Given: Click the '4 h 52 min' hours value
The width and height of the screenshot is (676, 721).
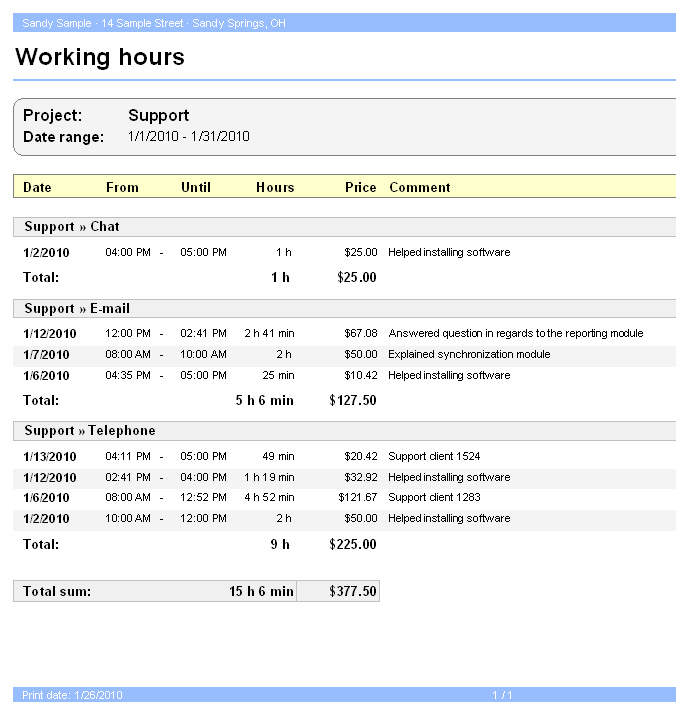Looking at the screenshot, I should coord(269,498).
